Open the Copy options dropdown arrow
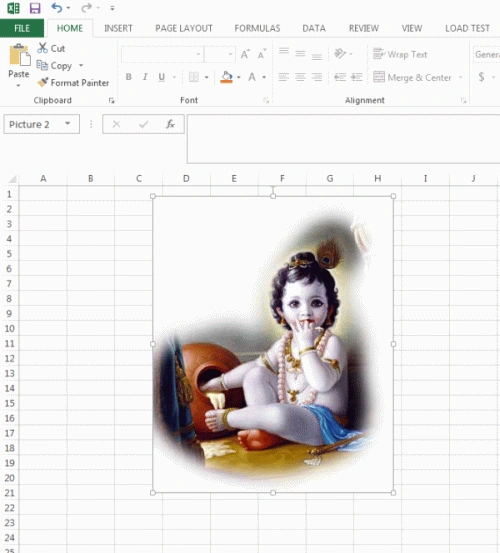Viewport: 500px width, 553px height. coord(81,66)
